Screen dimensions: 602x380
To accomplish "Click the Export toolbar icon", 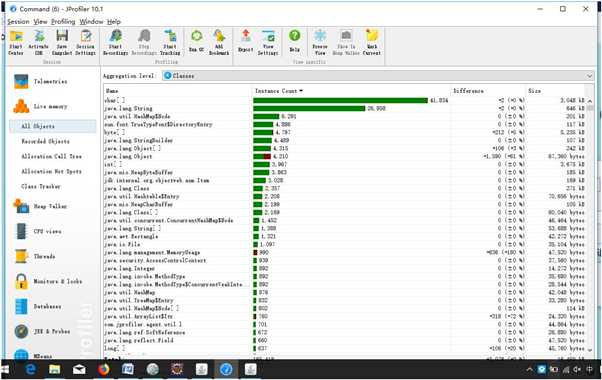I will coord(246,41).
